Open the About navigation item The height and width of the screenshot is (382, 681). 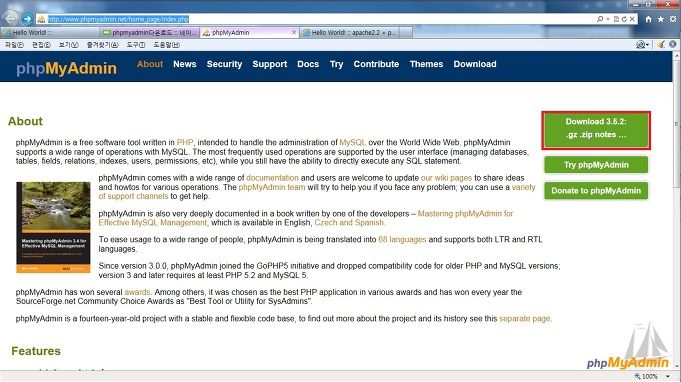pos(150,64)
